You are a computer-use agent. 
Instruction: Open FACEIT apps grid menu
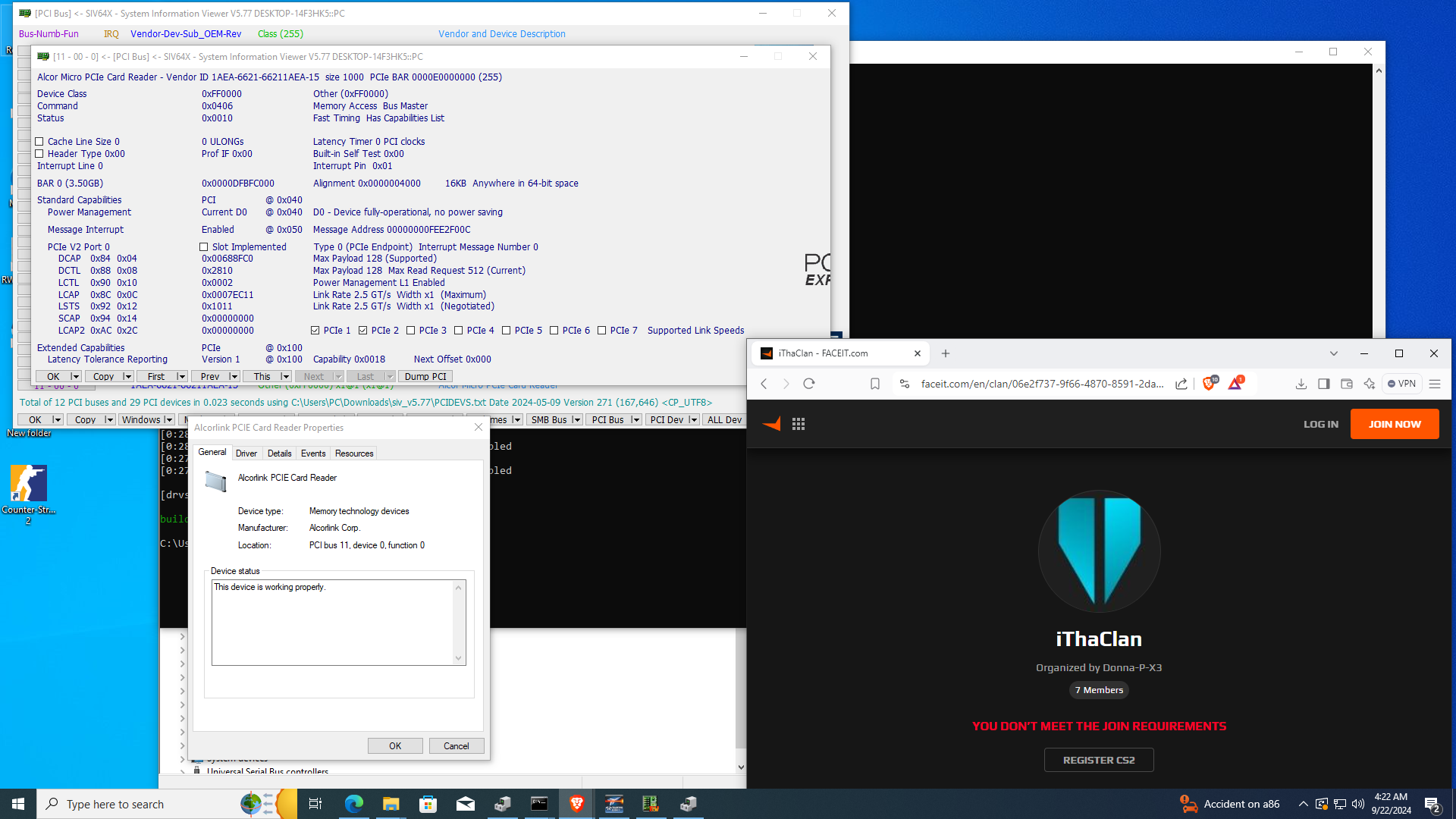(799, 424)
